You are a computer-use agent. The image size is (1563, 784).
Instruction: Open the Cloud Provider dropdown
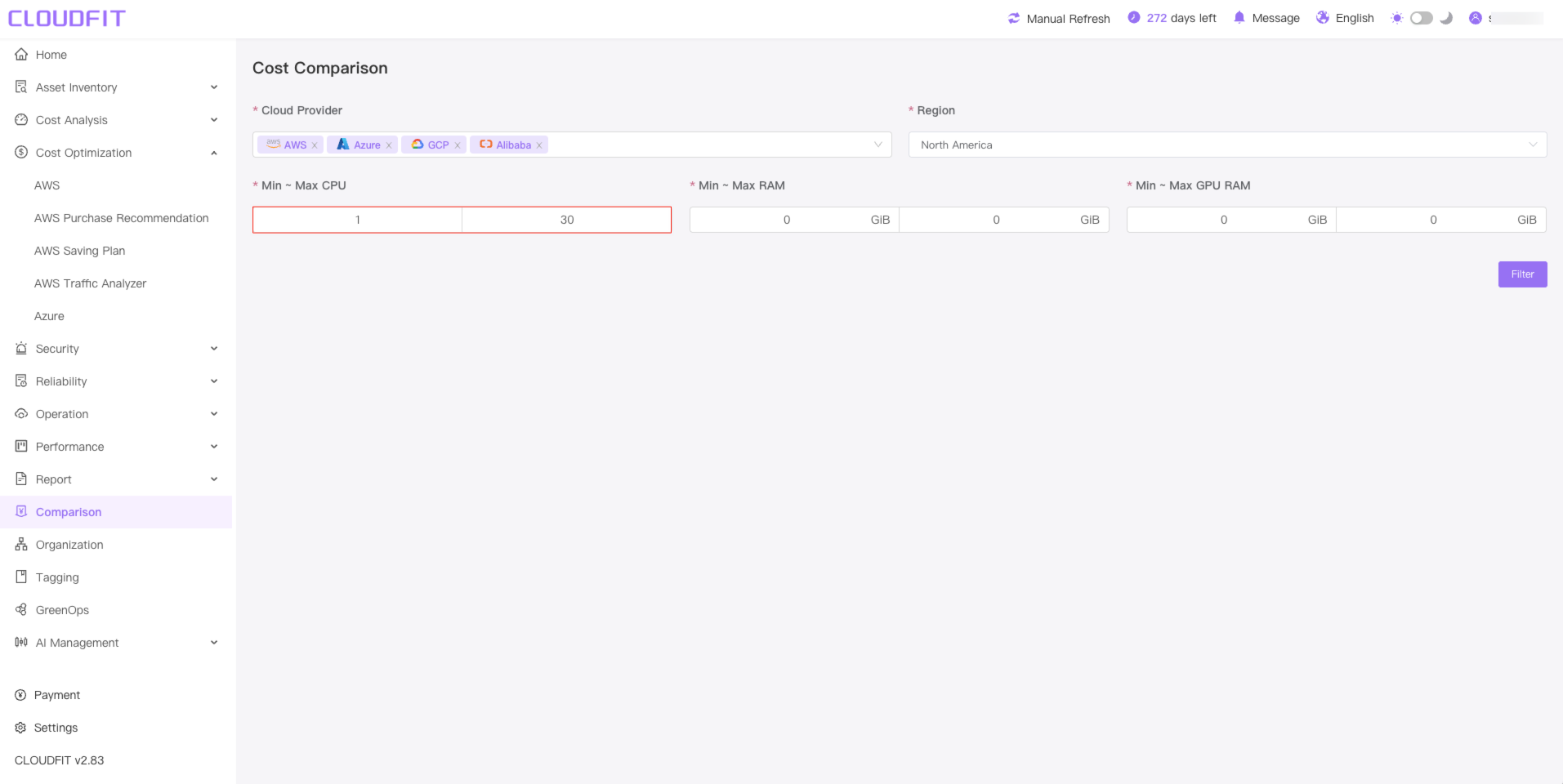(572, 145)
